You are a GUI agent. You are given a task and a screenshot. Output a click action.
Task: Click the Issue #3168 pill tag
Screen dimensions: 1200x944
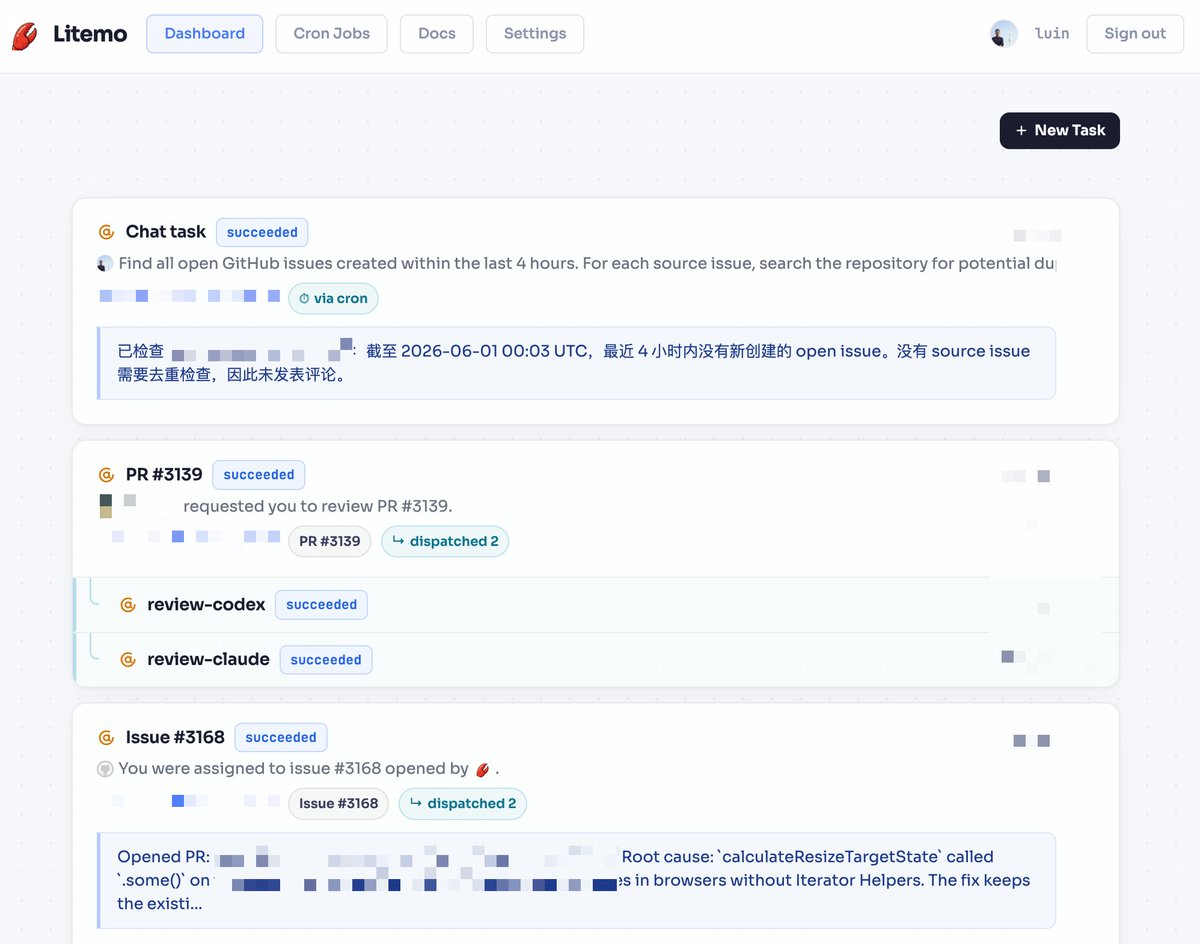tap(339, 804)
